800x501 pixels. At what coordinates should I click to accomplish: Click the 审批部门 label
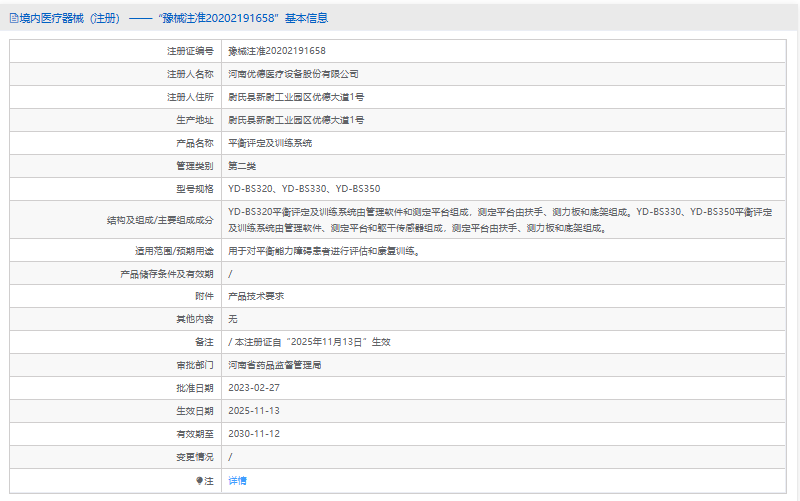coord(195,365)
